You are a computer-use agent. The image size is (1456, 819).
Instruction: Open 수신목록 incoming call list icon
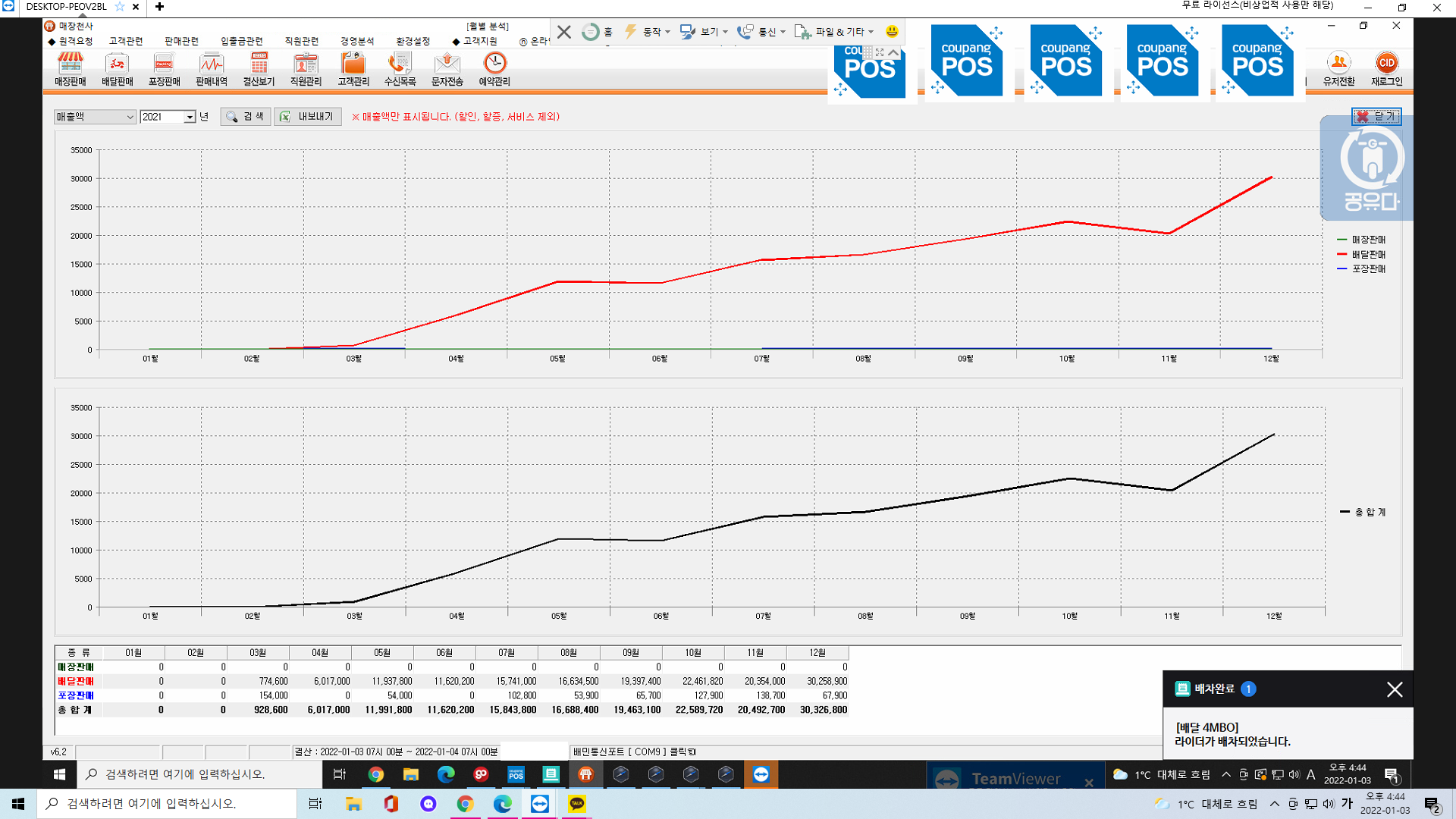coord(400,69)
